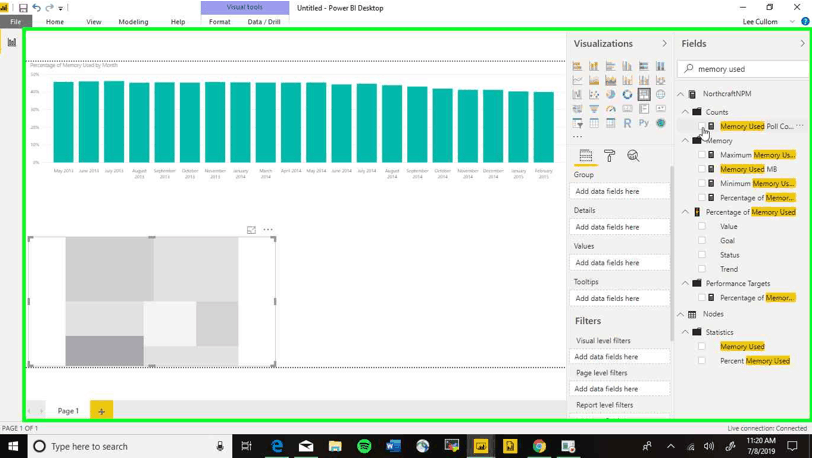This screenshot has height=459, width=814.
Task: Select the Waterfall chart visualization
Action: 577,94
